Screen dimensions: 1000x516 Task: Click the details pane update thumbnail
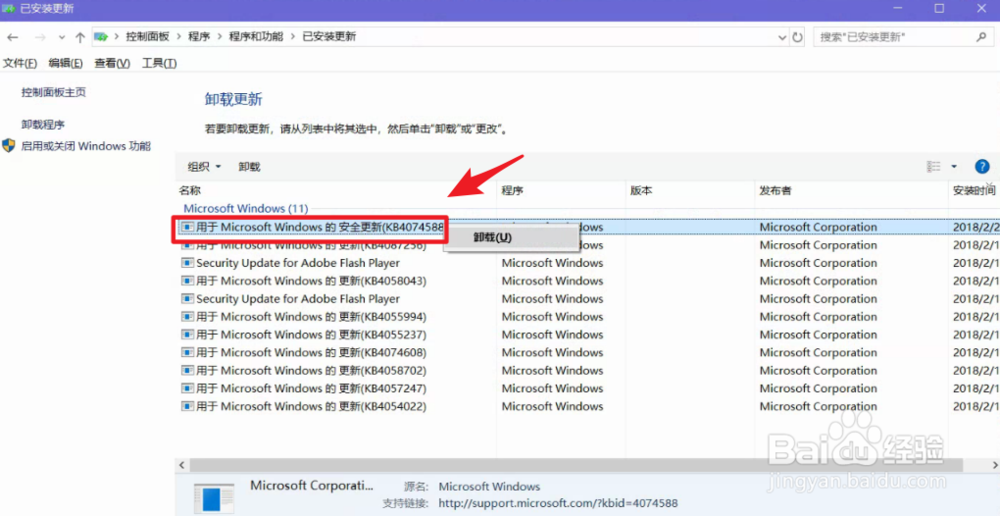(x=214, y=498)
